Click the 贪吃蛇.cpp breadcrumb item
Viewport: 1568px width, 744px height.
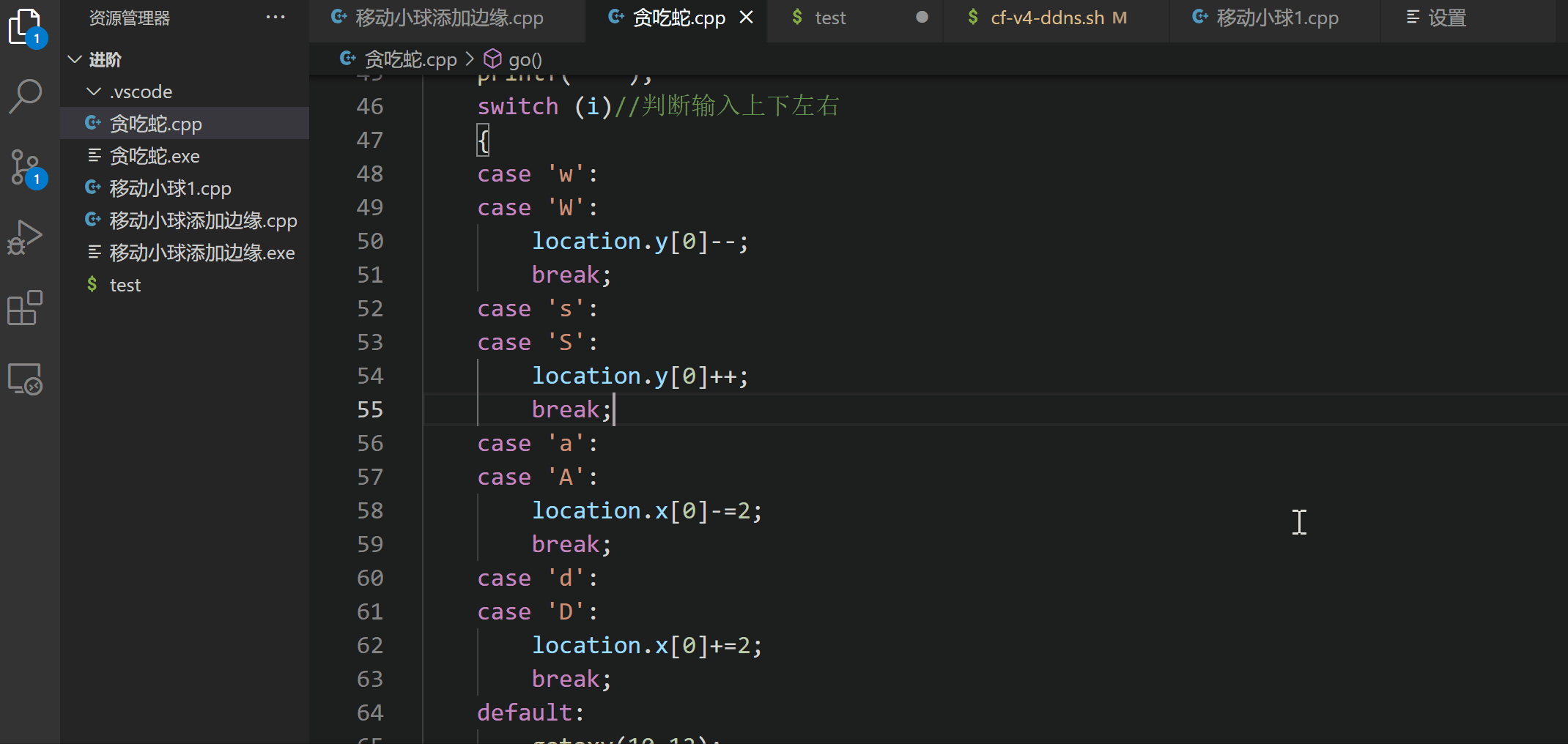pos(410,60)
